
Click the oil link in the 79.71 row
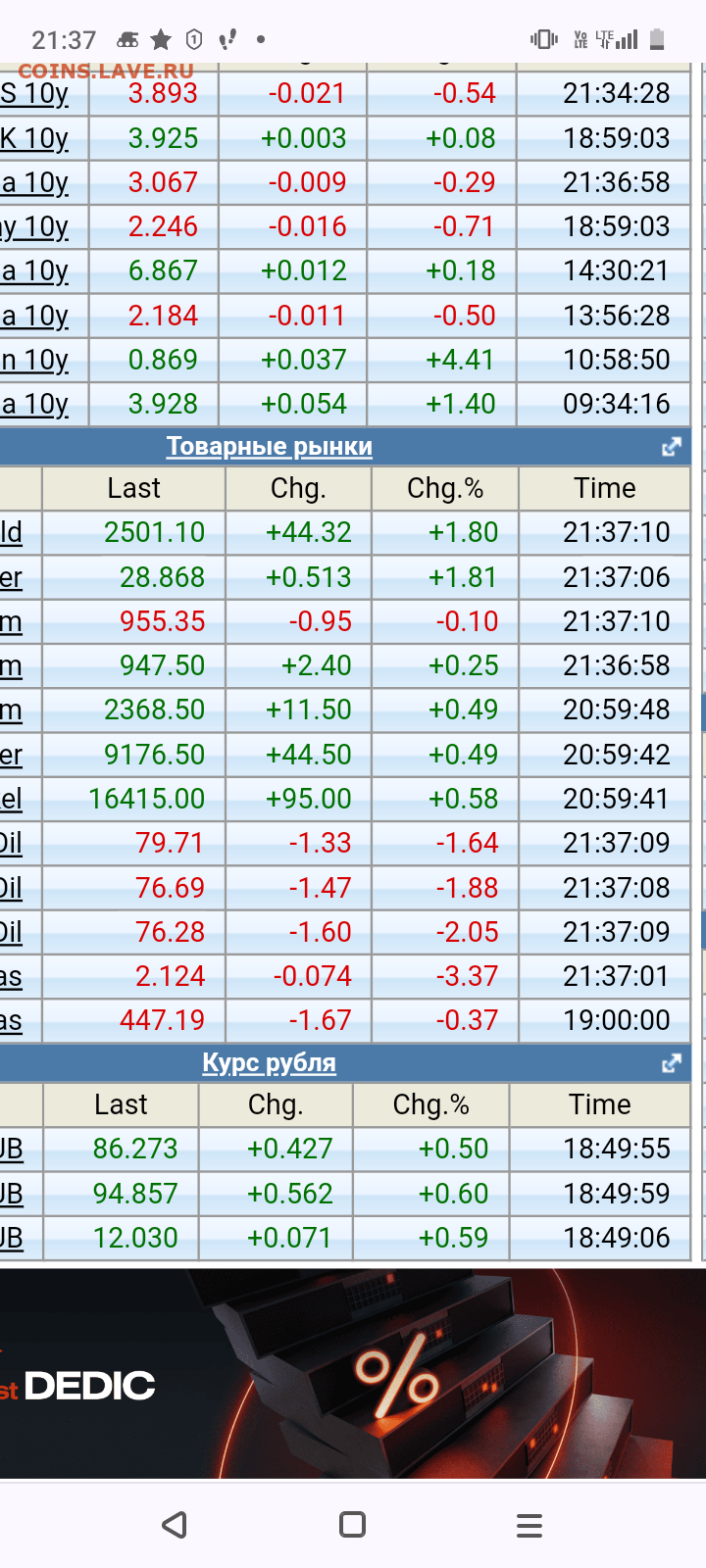coord(12,844)
